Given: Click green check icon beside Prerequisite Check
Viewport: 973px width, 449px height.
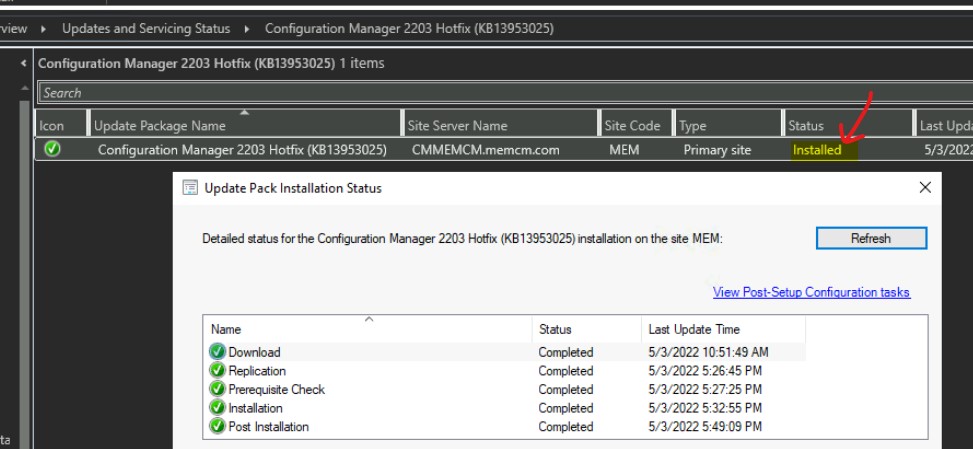Looking at the screenshot, I should click(x=217, y=390).
